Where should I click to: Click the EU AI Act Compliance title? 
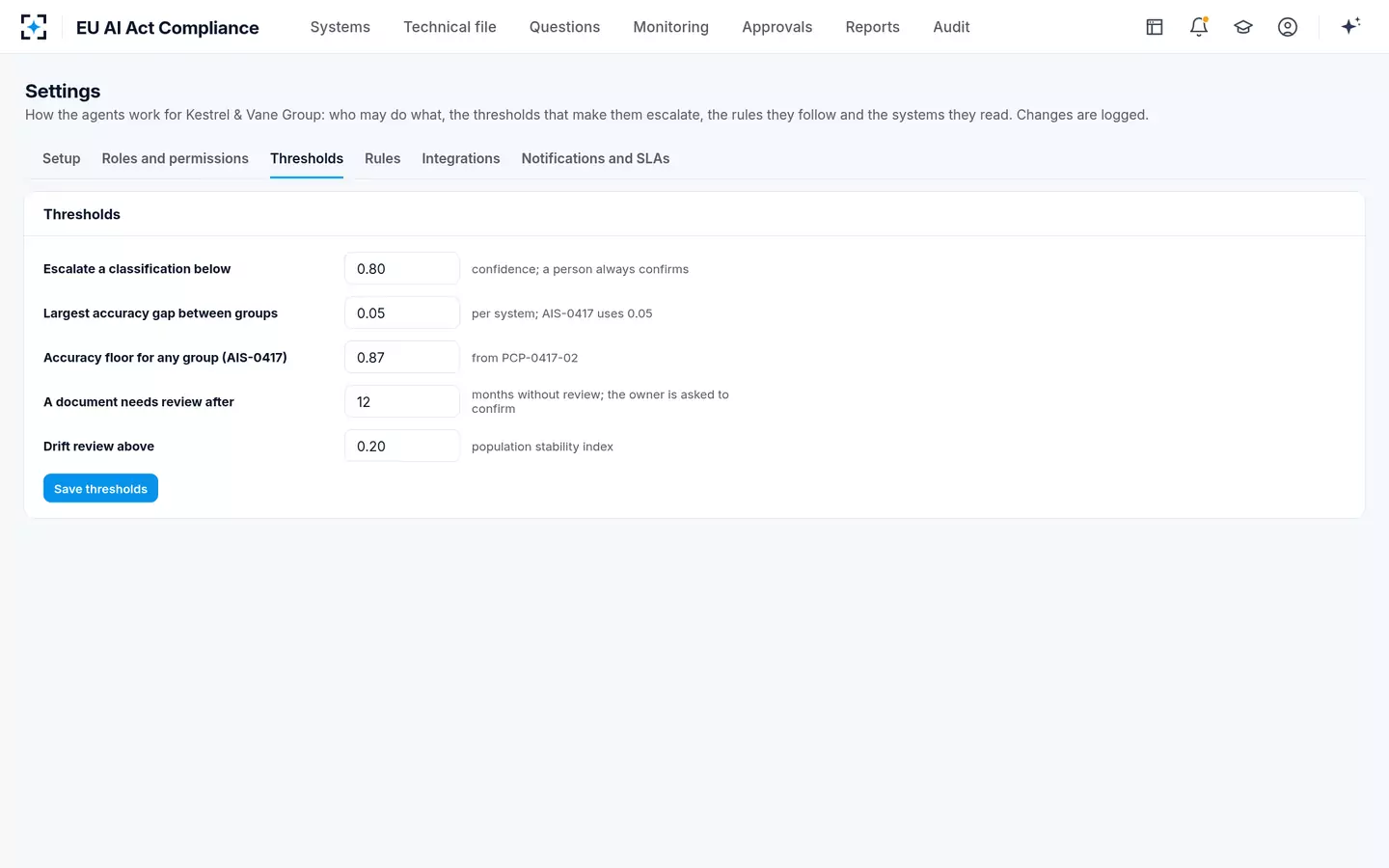168,27
